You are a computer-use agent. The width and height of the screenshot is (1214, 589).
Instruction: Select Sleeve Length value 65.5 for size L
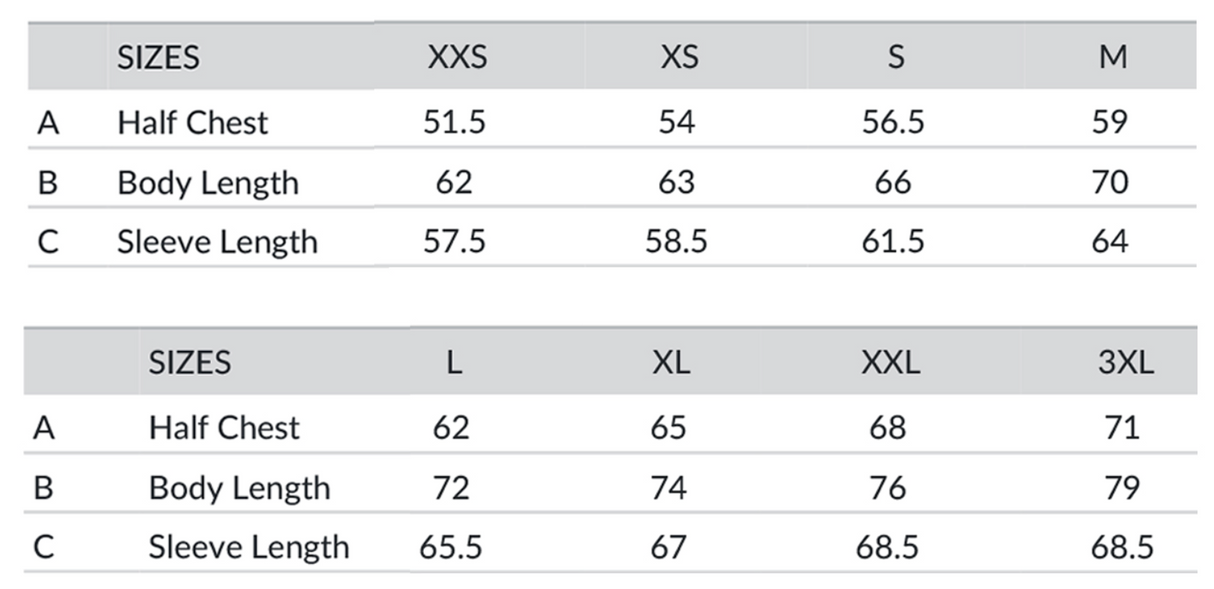pos(450,547)
